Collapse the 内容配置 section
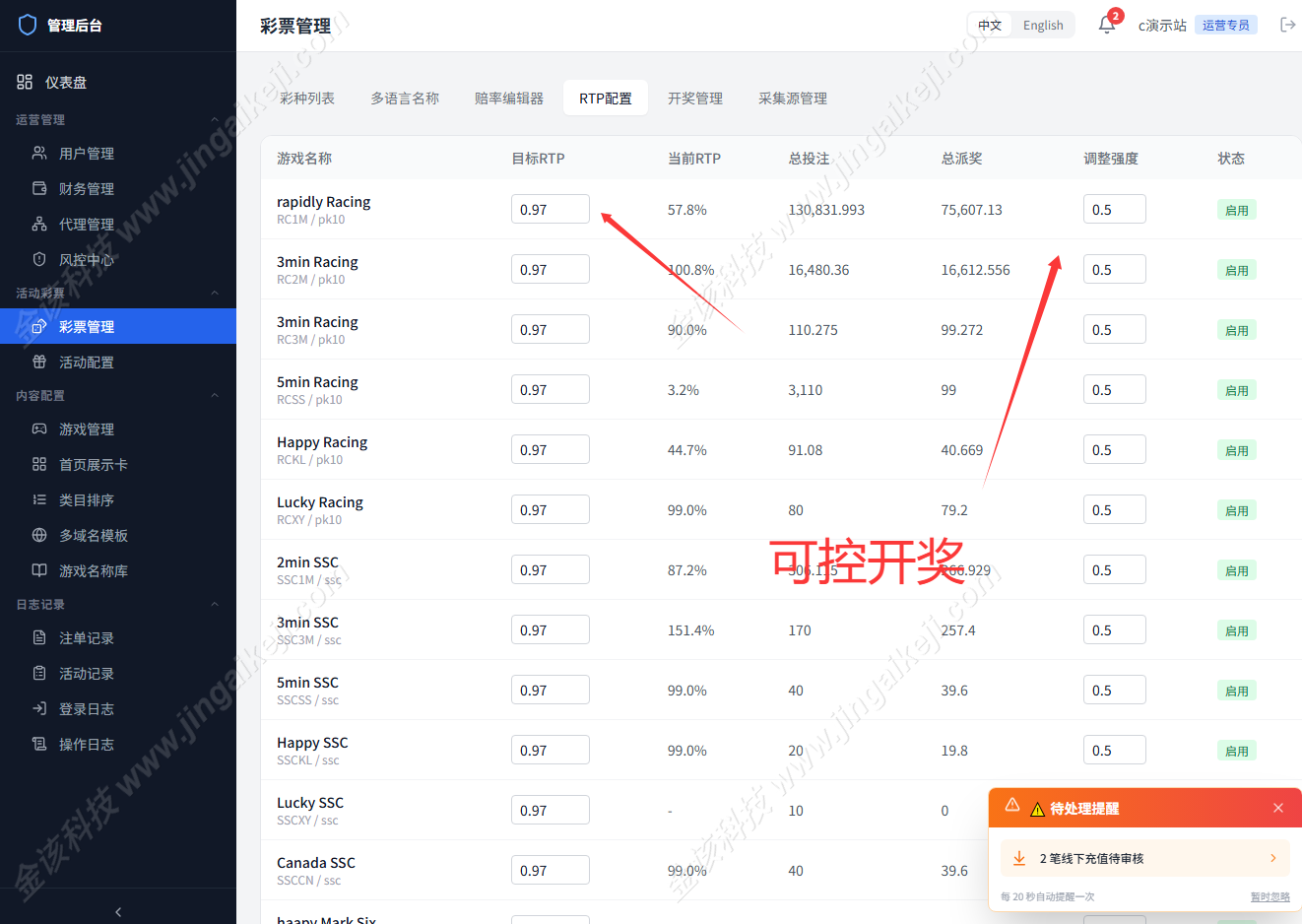The image size is (1302, 924). tap(215, 395)
